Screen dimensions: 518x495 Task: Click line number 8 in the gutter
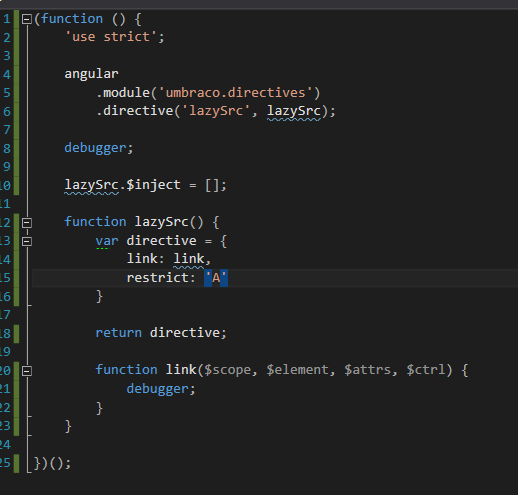[x=7, y=149]
